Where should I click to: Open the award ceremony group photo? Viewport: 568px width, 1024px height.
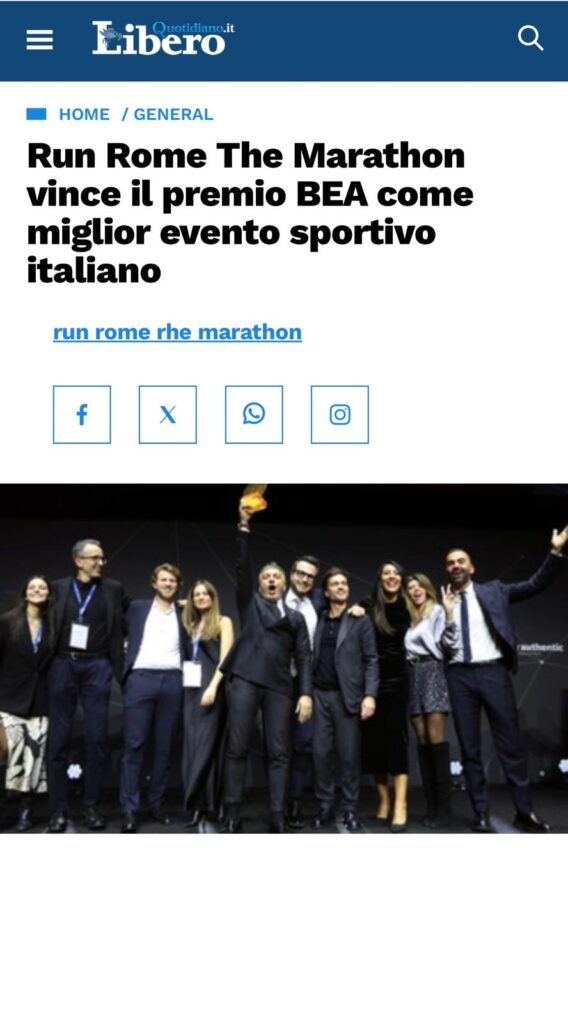[x=284, y=658]
